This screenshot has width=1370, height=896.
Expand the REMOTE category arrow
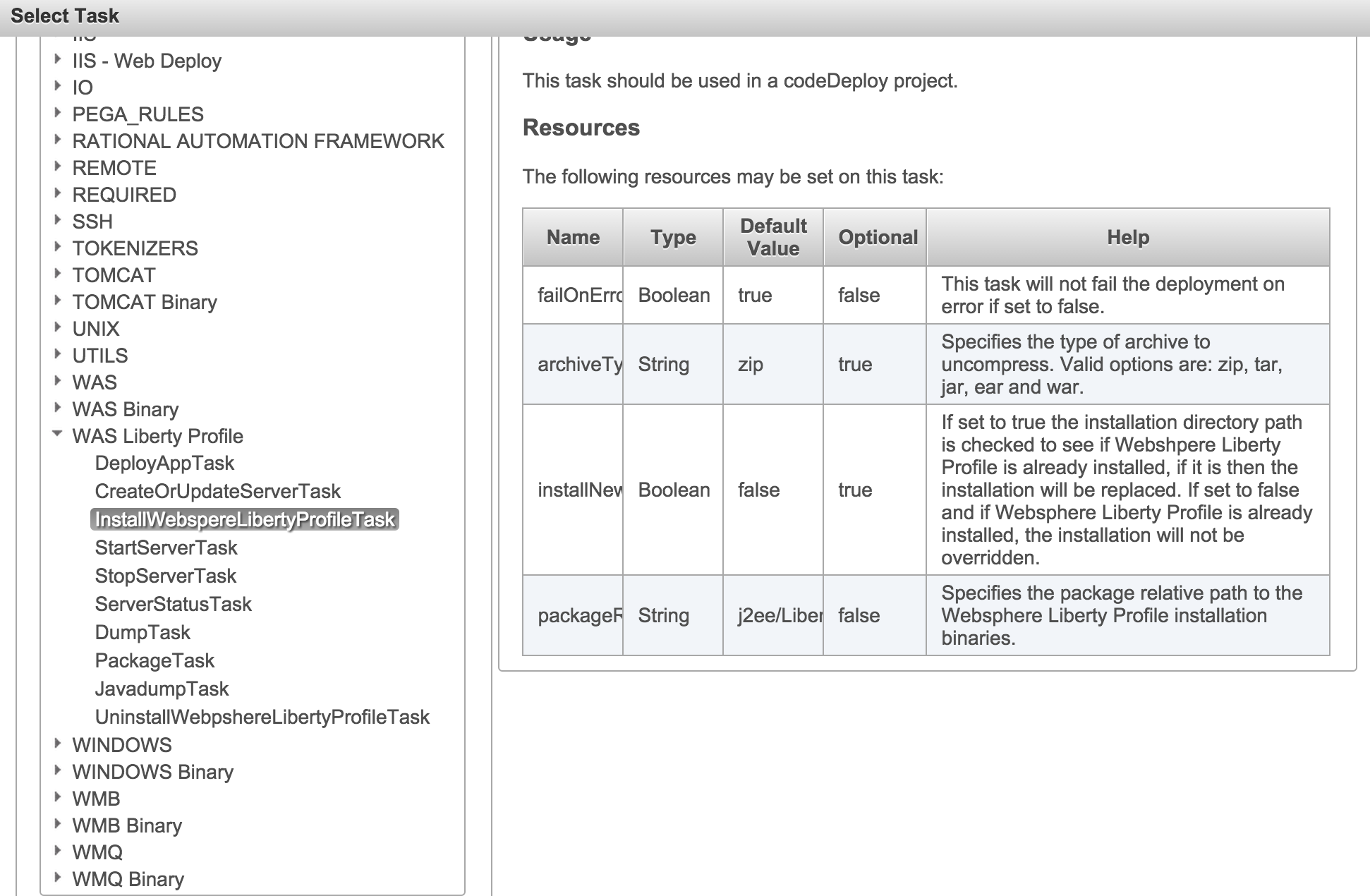click(x=58, y=167)
